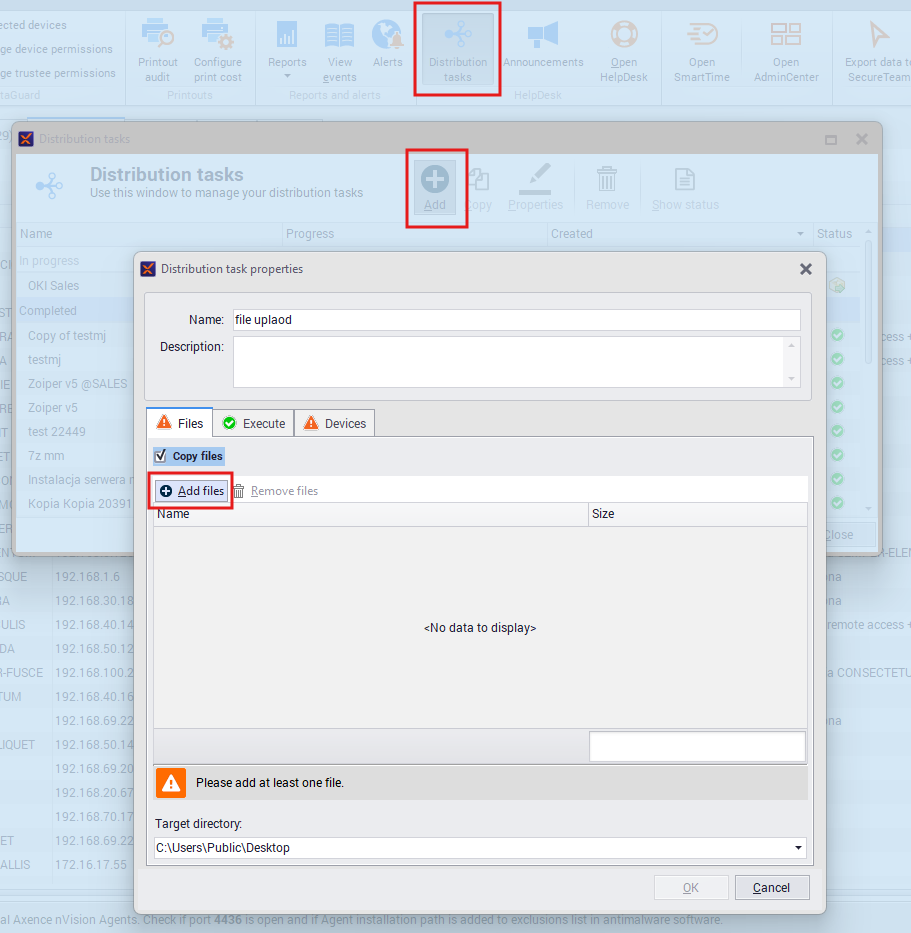Viewport: 911px width, 933px height.
Task: Click the Add files button
Action: (192, 491)
